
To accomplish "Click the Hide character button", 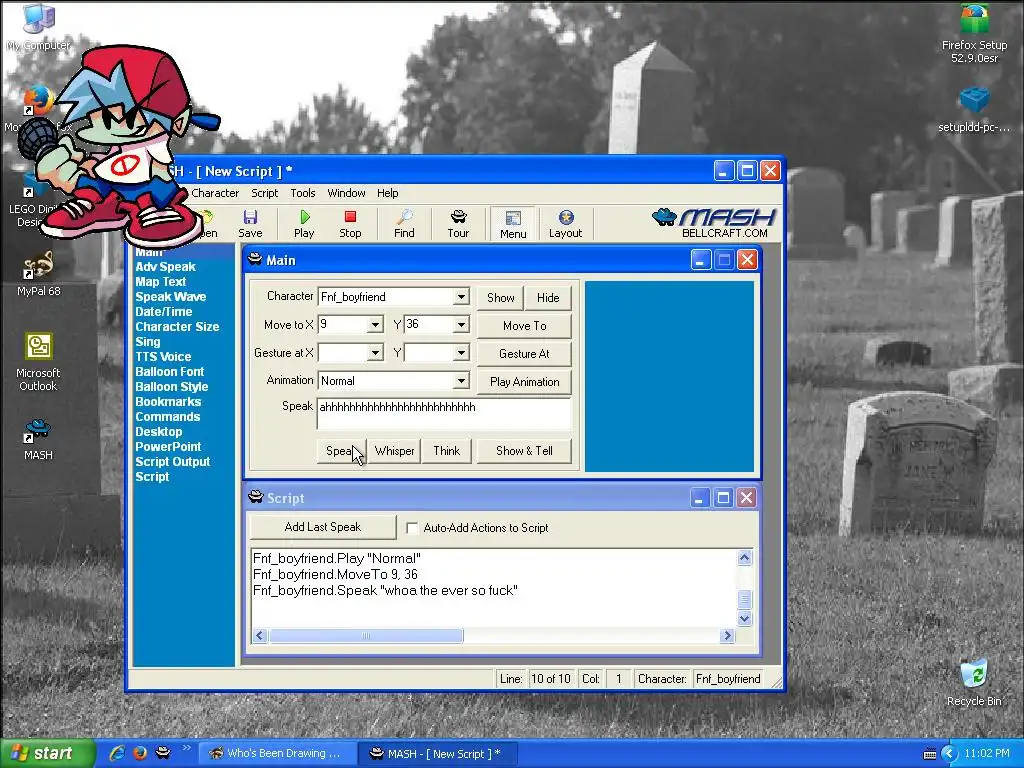I will coord(548,298).
